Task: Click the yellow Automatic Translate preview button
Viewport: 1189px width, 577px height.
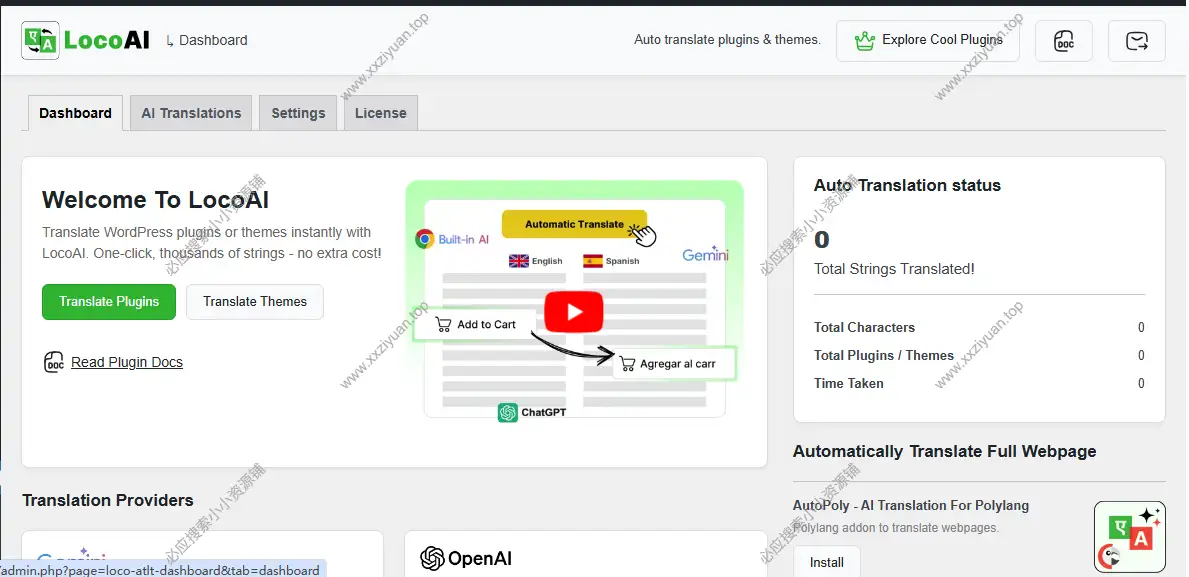Action: (x=574, y=224)
